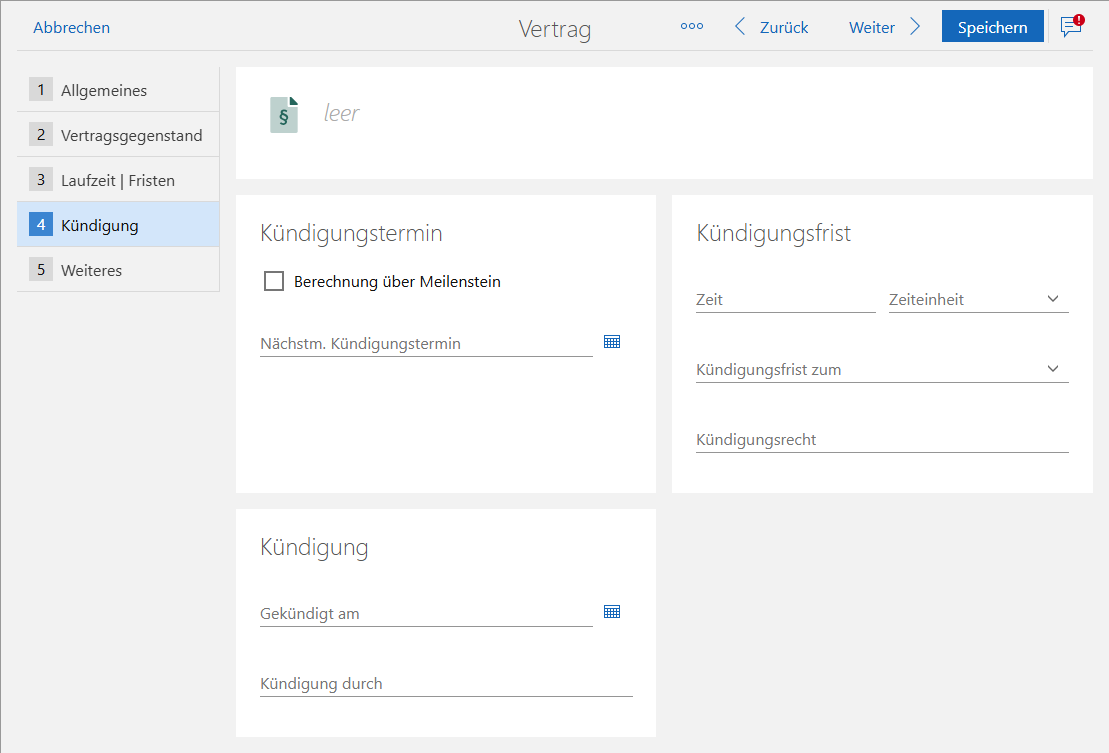Select the Laufzeit | Fristen section
The height and width of the screenshot is (753, 1109).
point(118,179)
